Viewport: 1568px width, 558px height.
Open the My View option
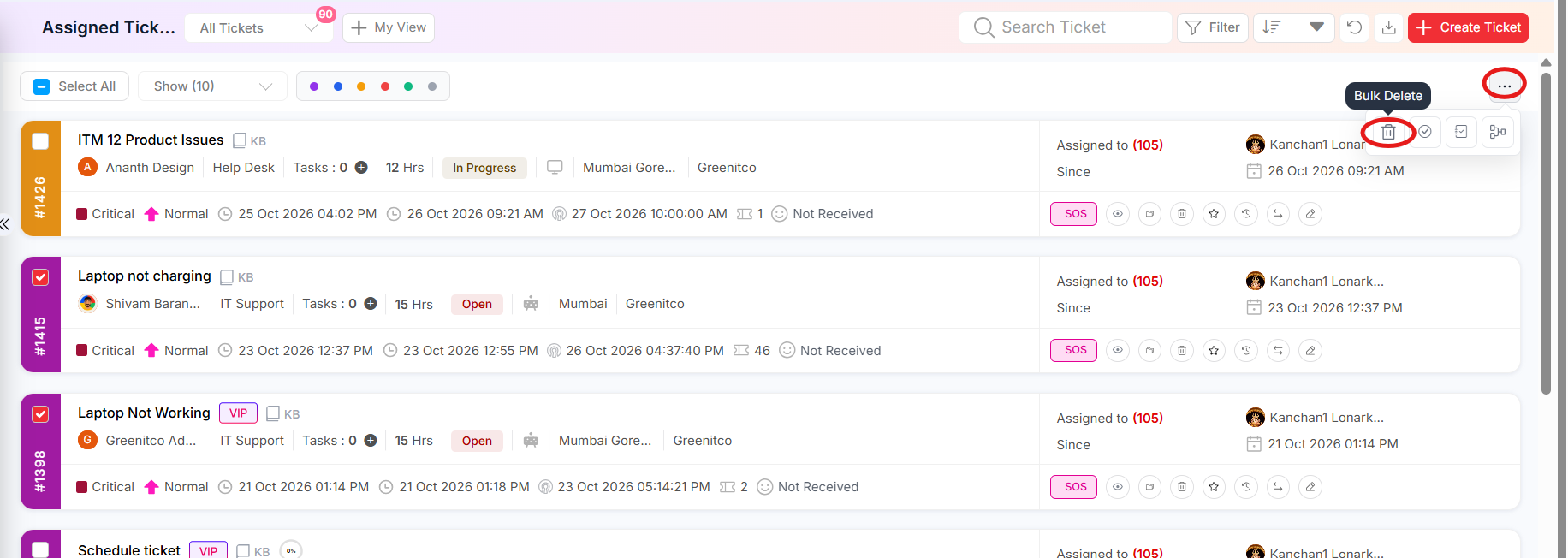click(x=389, y=27)
